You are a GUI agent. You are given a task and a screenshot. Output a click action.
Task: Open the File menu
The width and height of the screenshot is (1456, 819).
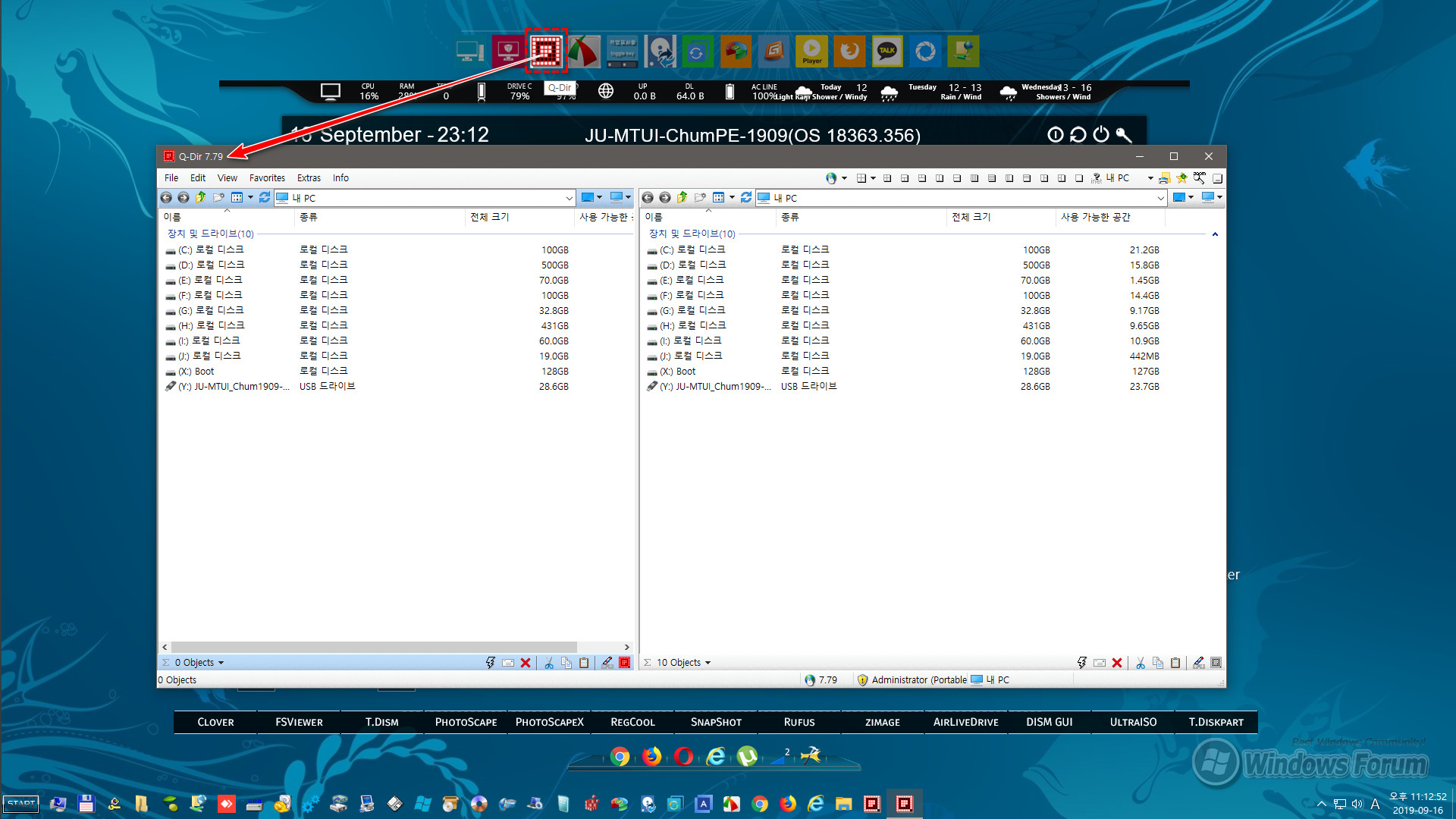coord(171,178)
